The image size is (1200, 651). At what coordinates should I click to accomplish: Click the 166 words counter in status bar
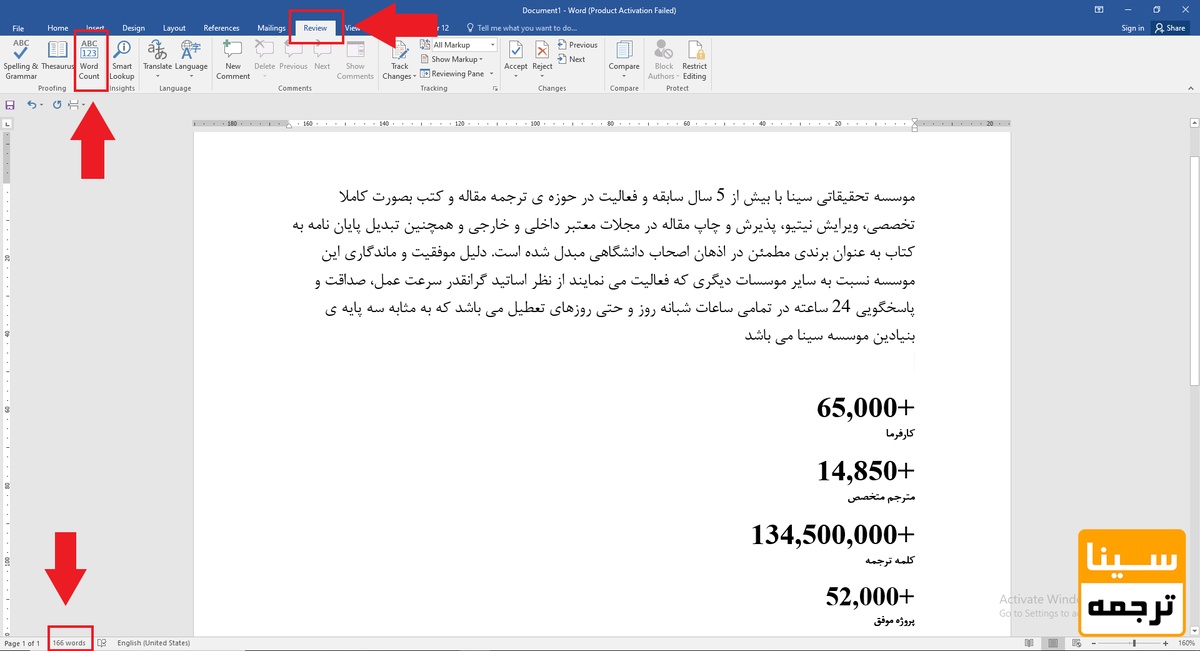point(69,643)
